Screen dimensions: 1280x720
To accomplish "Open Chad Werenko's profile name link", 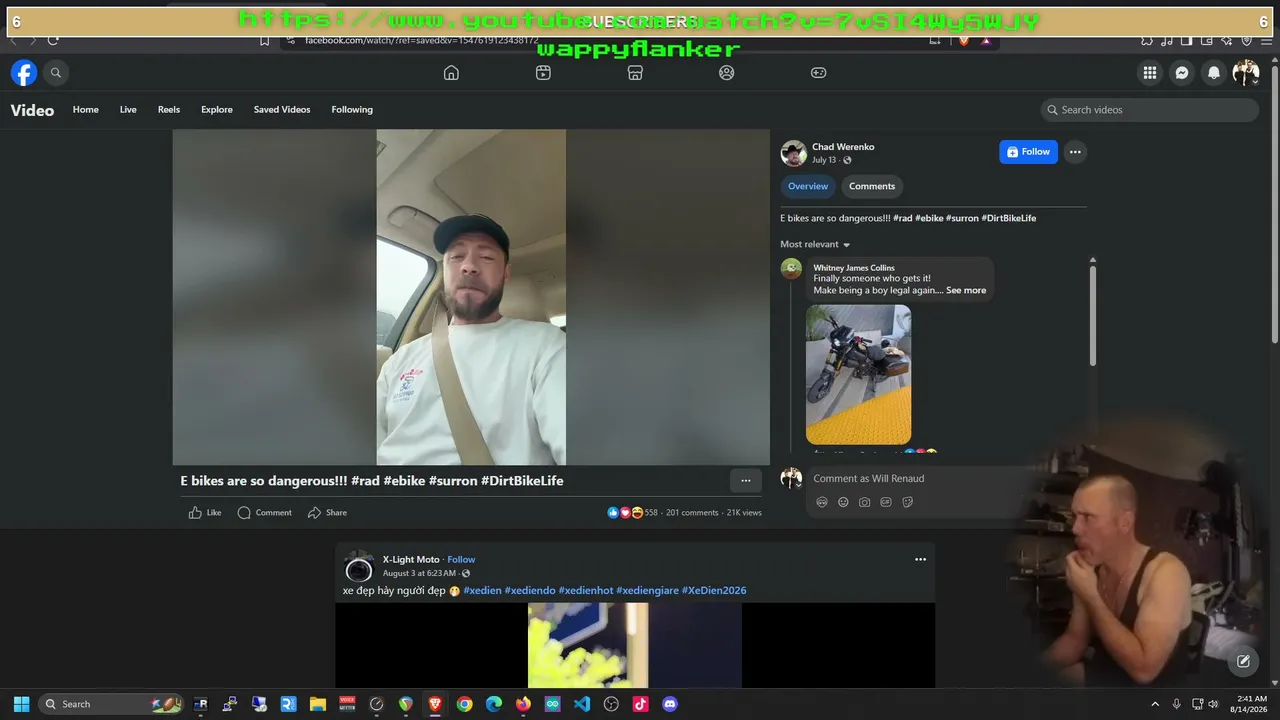I will [843, 147].
